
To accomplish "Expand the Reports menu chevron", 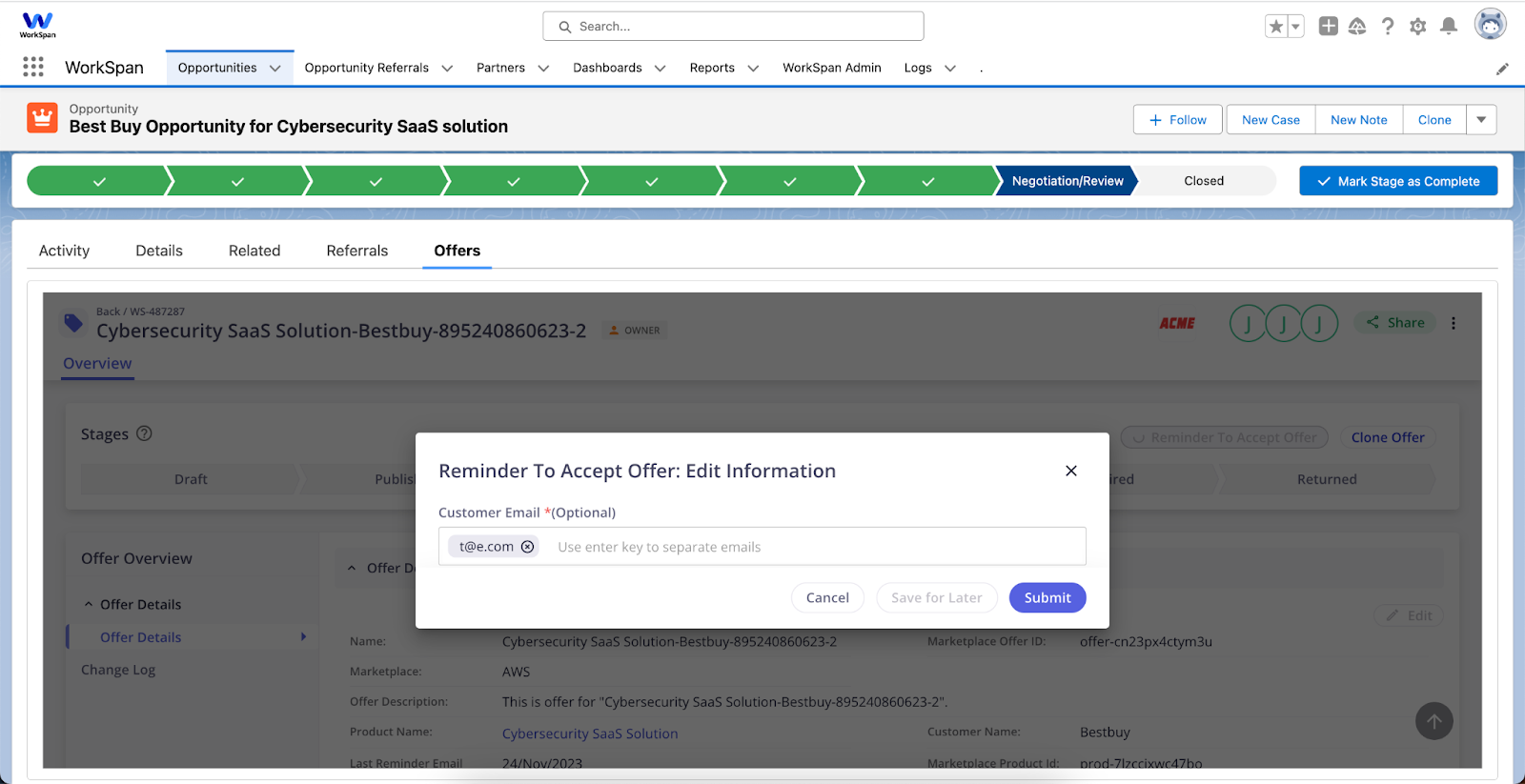I will click(753, 69).
